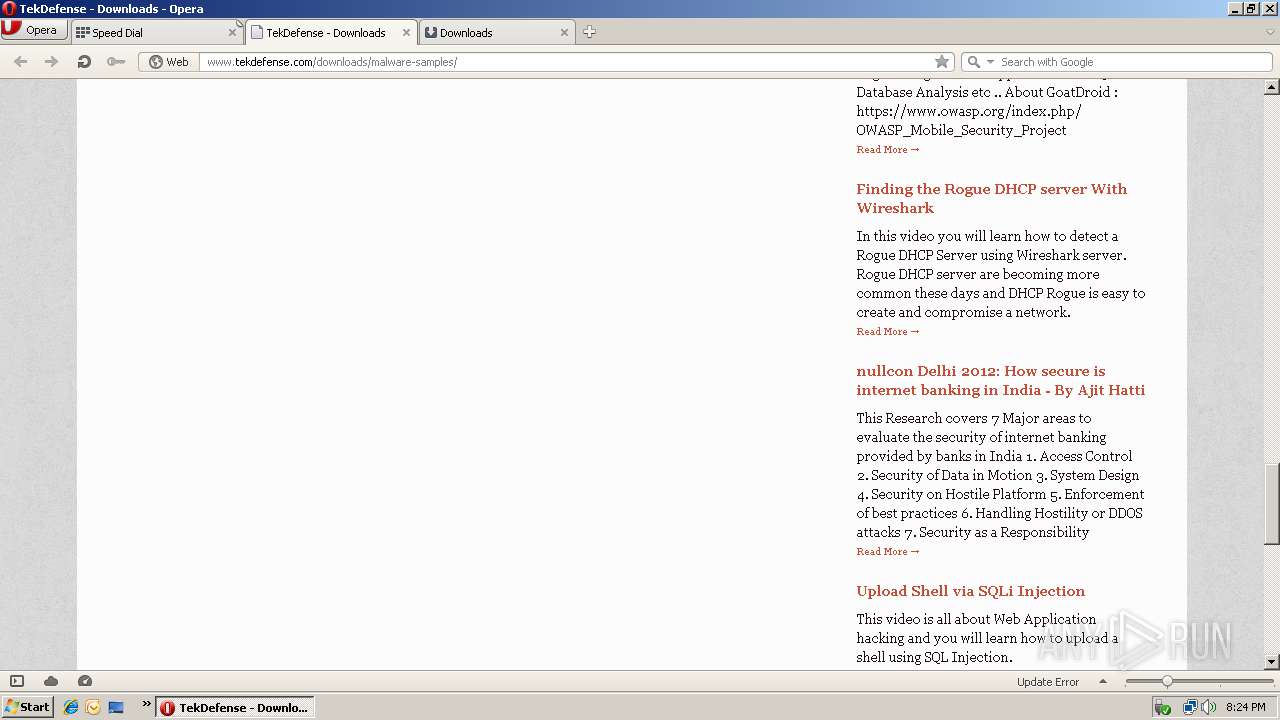
Task: Launch Internet Explorer from quick launch
Action: coord(71,707)
